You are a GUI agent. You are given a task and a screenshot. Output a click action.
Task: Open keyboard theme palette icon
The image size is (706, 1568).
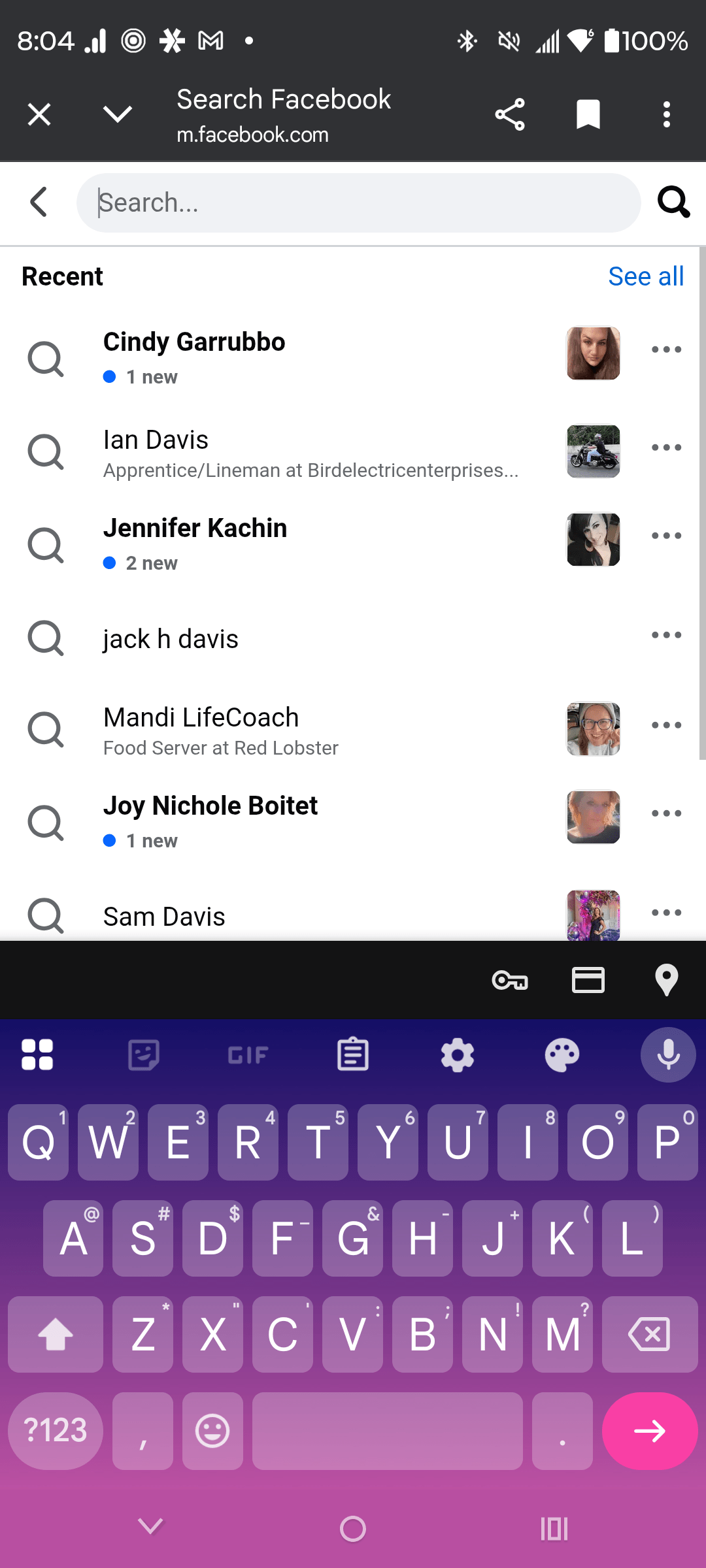[562, 1055]
